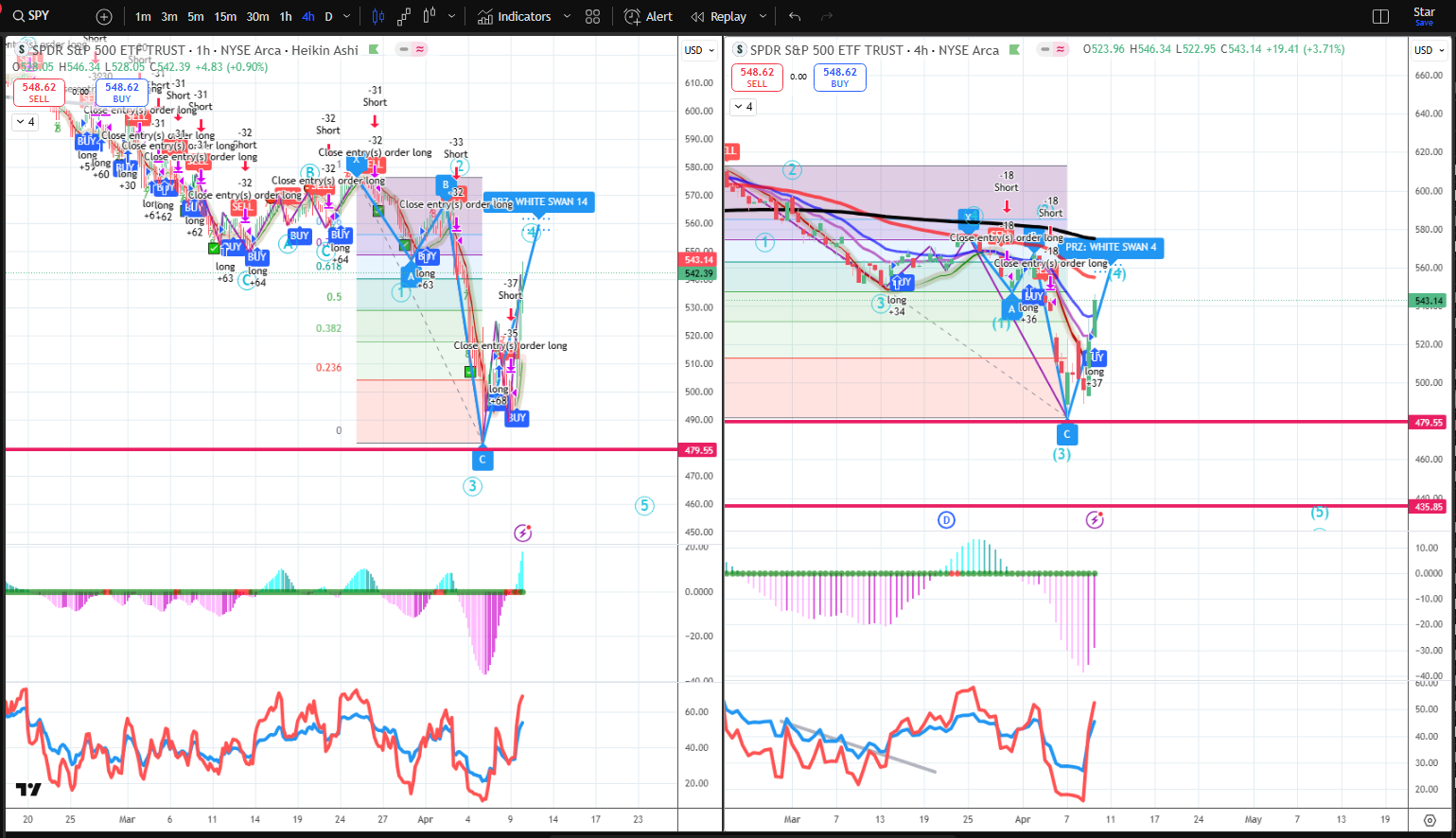Open the Star layout save menu
Viewport: 1456px width, 838px height.
[x=1424, y=16]
